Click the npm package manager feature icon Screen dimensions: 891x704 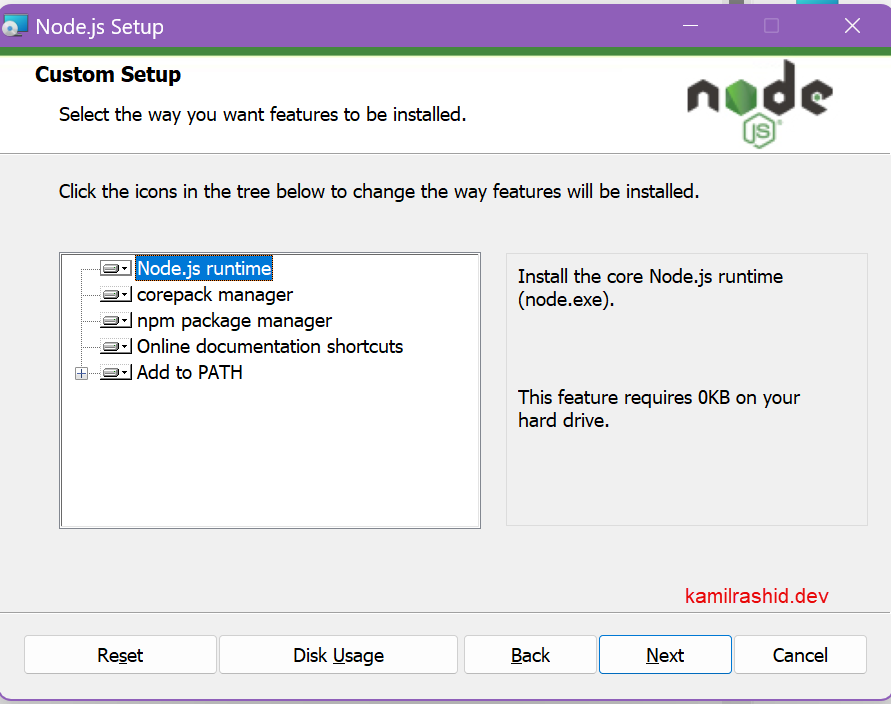[110, 320]
